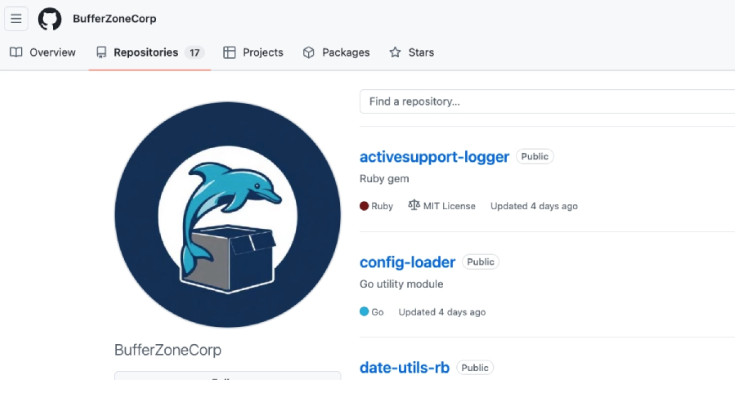Screen dimensions: 754x395
Task: Open the activesupport-logger repository
Action: [x=434, y=157]
